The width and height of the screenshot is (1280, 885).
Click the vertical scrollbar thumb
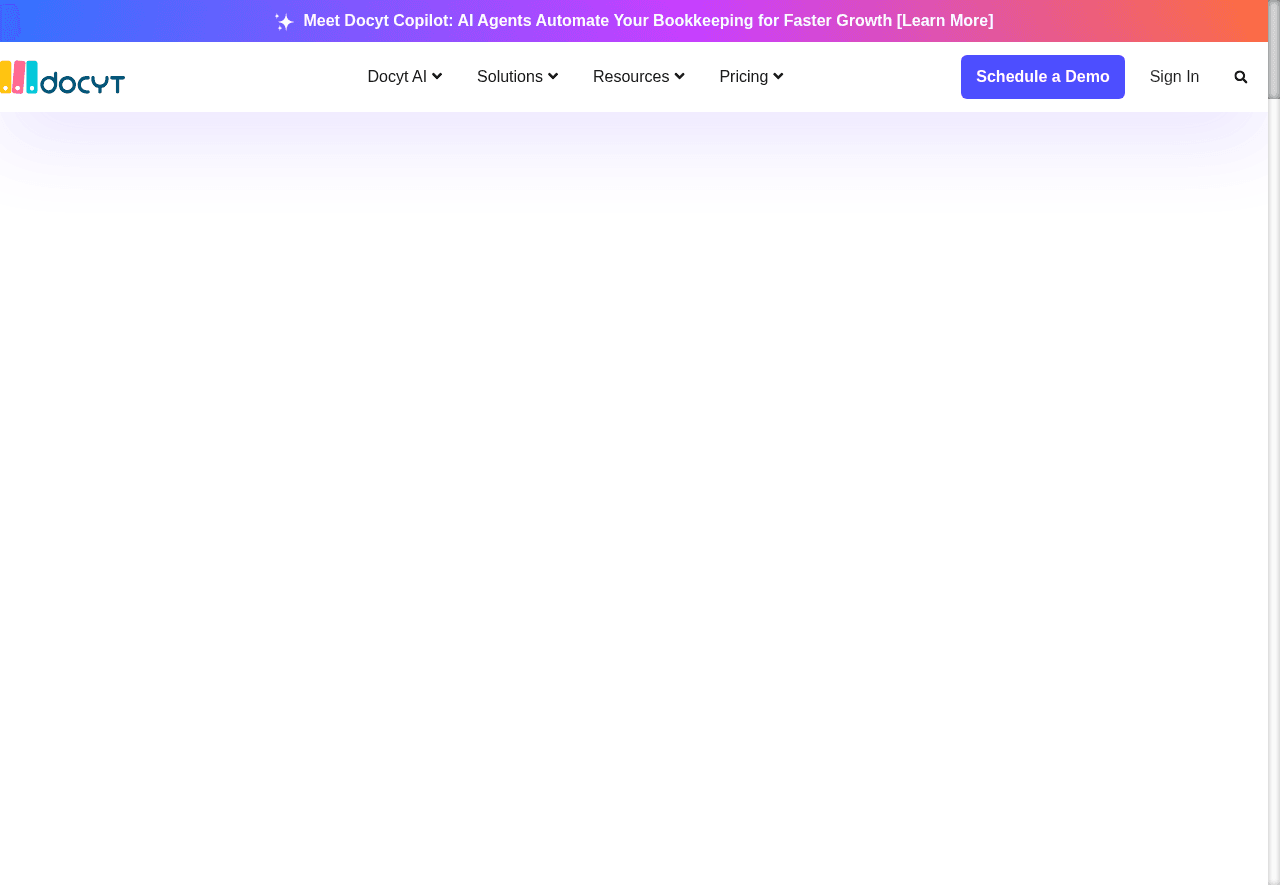point(1274,50)
